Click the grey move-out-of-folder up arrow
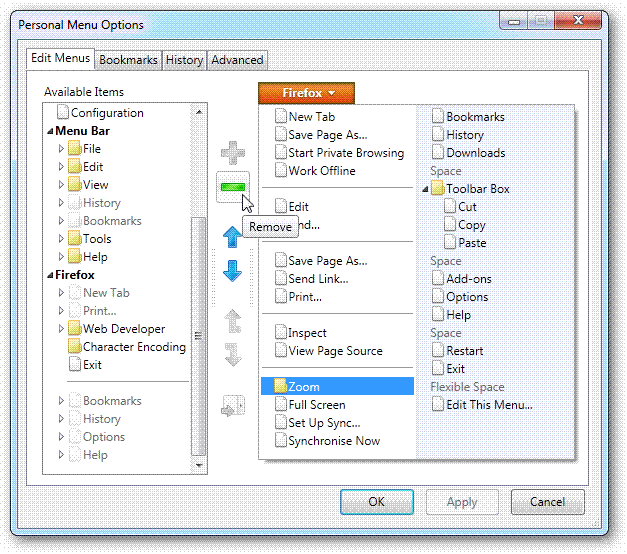Viewport: 627px width, 554px height. [233, 321]
